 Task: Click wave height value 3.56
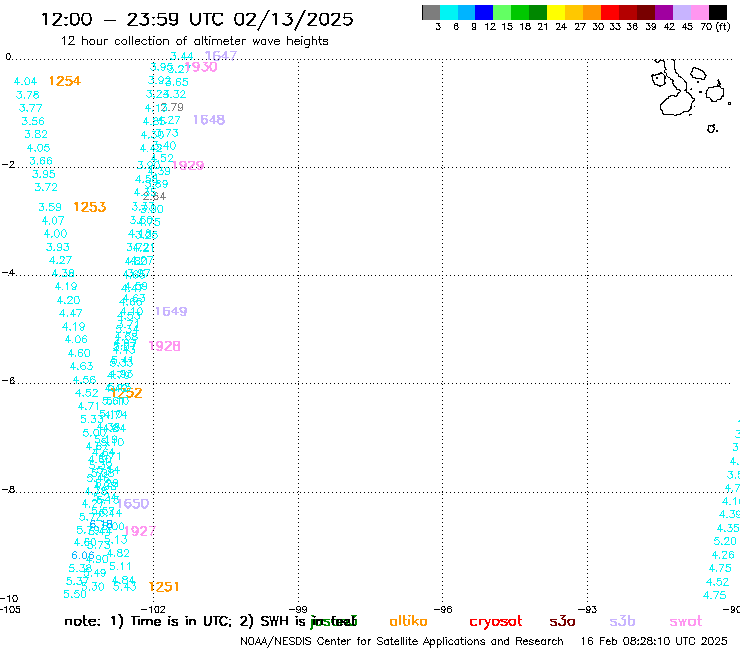[33, 121]
